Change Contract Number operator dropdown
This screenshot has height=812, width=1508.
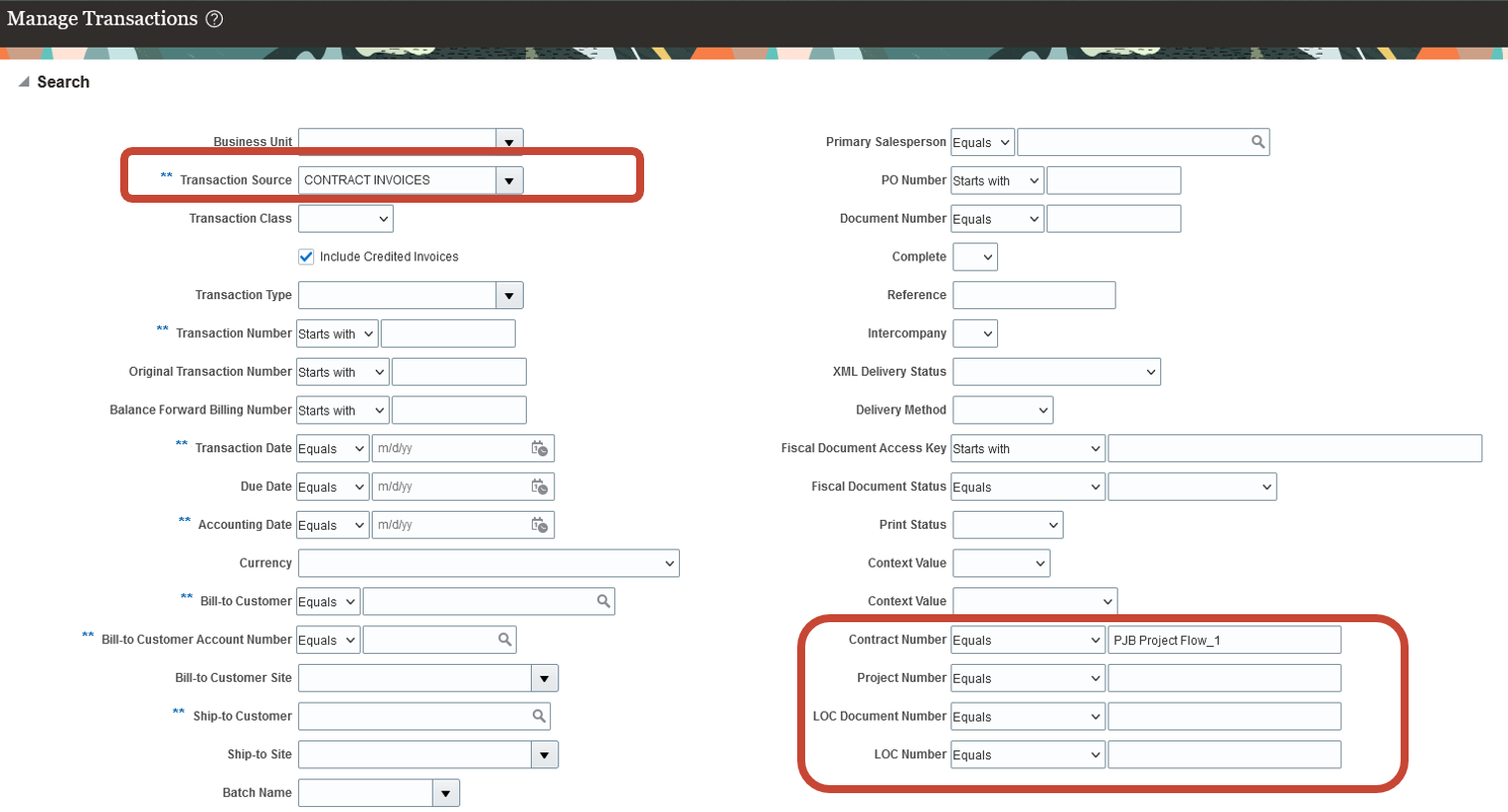point(1028,640)
